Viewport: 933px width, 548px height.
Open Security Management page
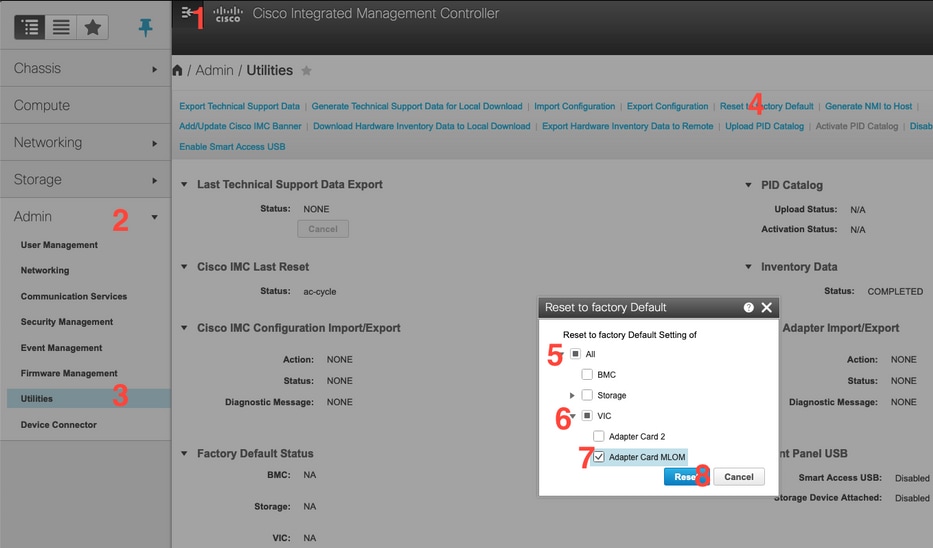pyautogui.click(x=67, y=322)
